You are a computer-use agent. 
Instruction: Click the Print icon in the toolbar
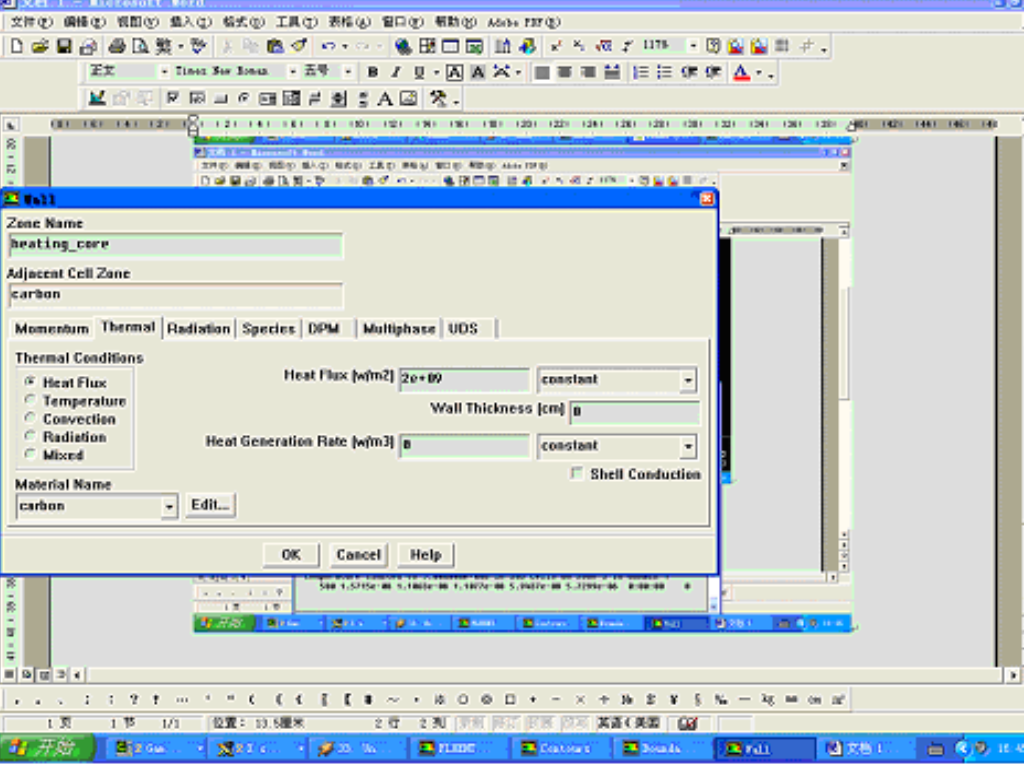[117, 46]
